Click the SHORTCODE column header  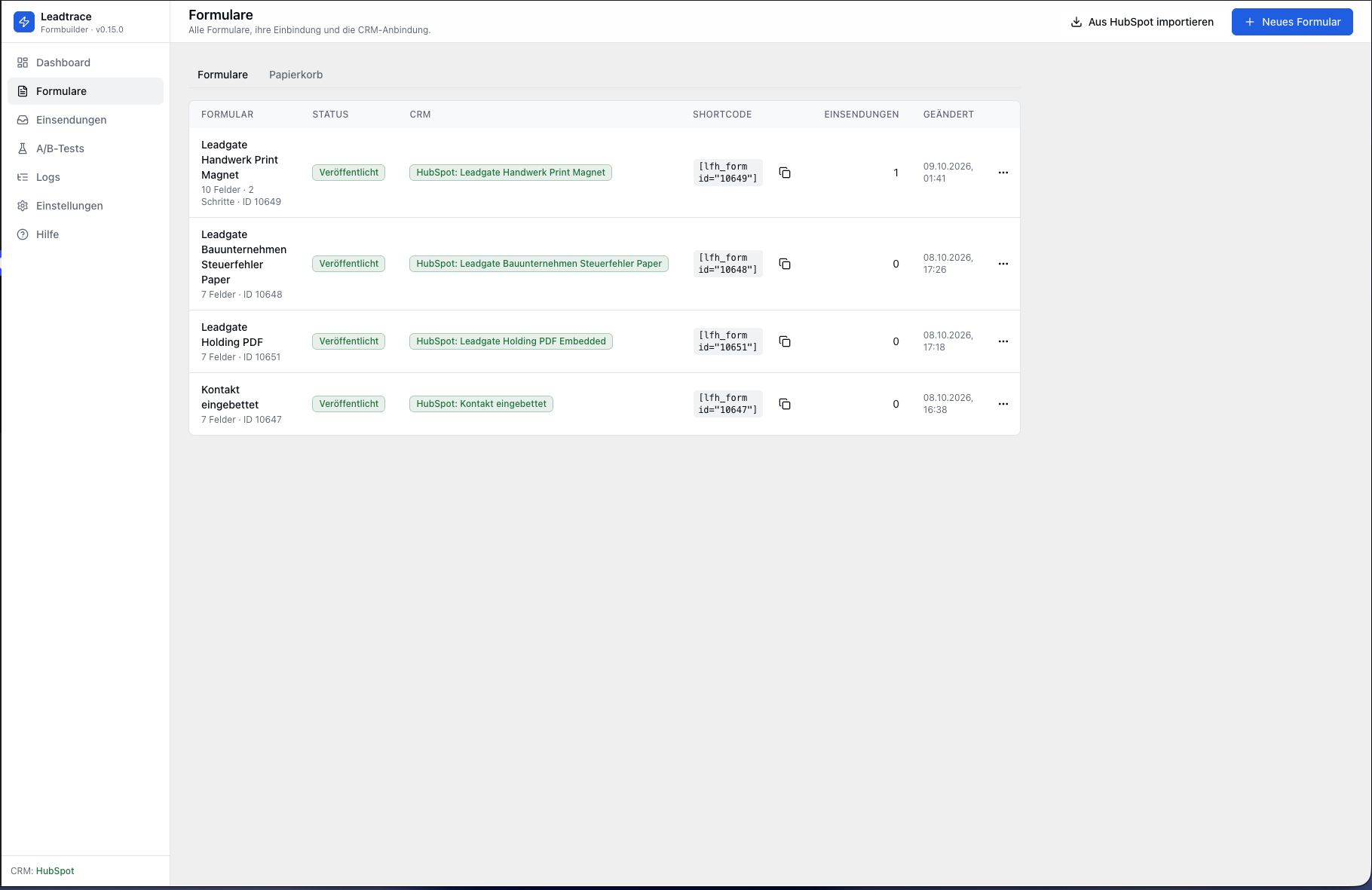pos(722,115)
